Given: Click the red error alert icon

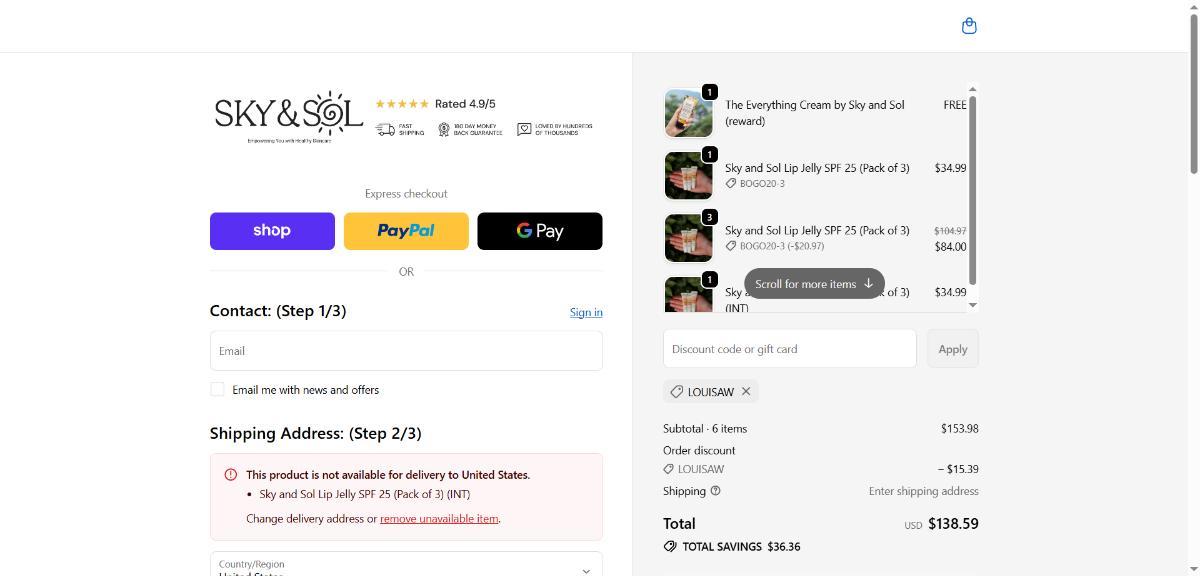Looking at the screenshot, I should coord(231,475).
